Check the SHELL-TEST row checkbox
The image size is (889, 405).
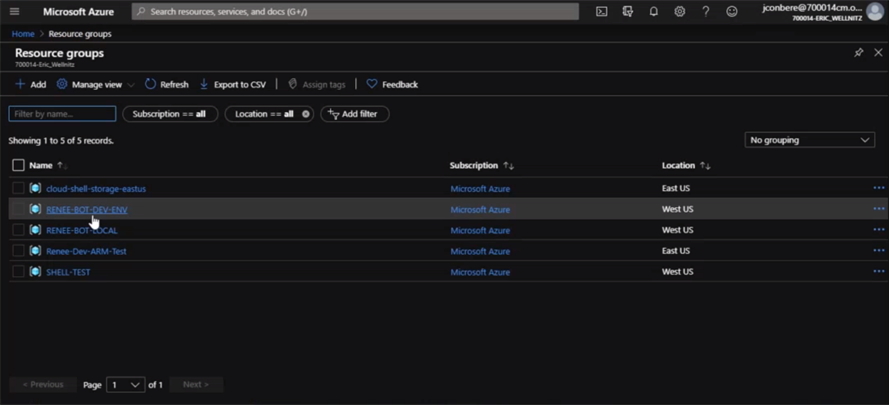pos(18,272)
